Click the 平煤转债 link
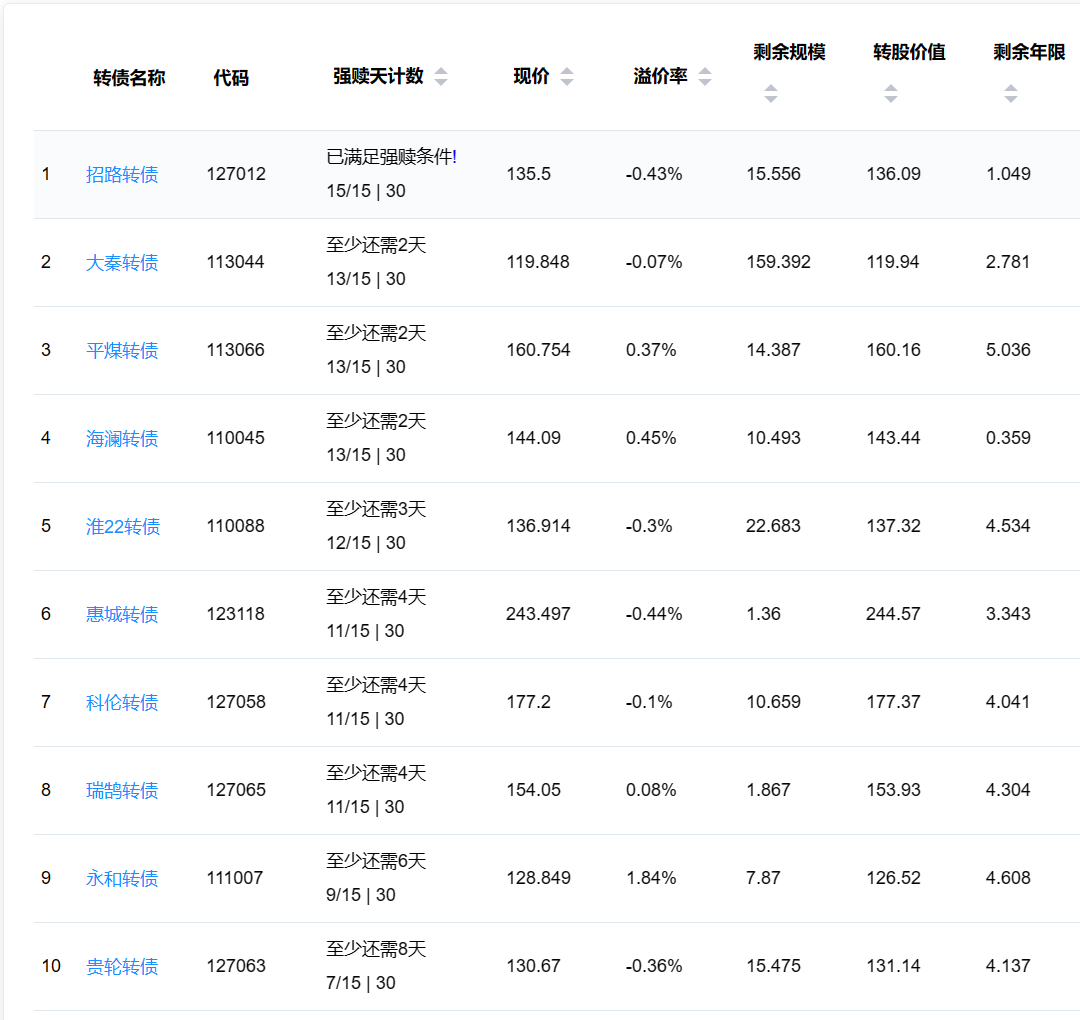The image size is (1080, 1020). pos(122,351)
